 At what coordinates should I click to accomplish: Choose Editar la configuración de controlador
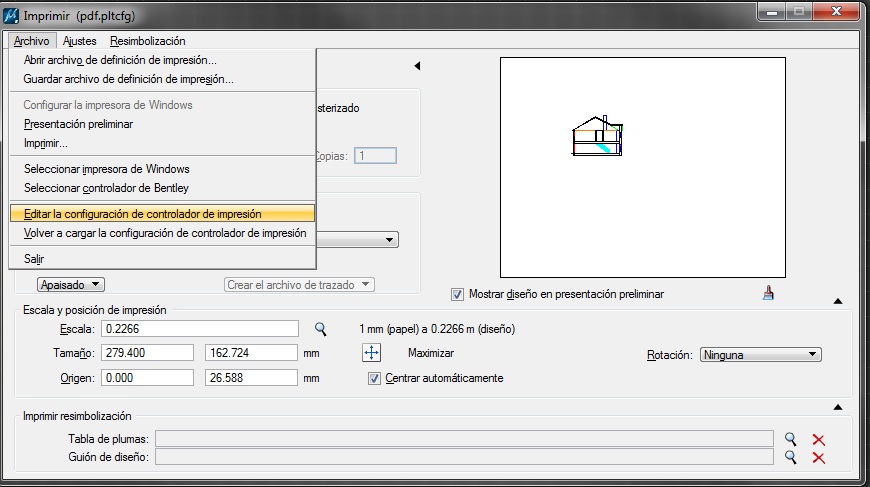pos(163,214)
